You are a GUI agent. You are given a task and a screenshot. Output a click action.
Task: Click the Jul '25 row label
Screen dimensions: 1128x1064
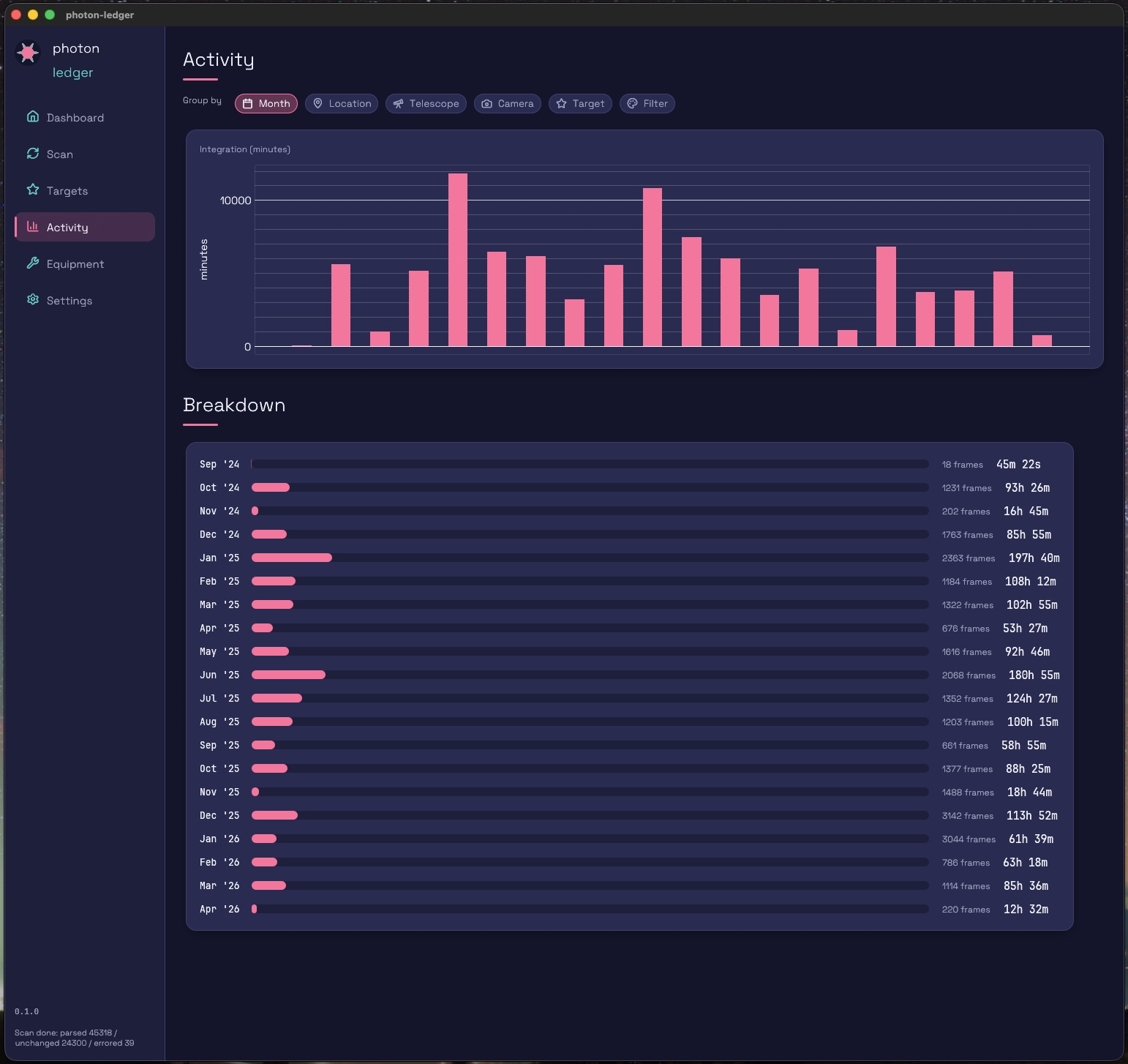(219, 698)
